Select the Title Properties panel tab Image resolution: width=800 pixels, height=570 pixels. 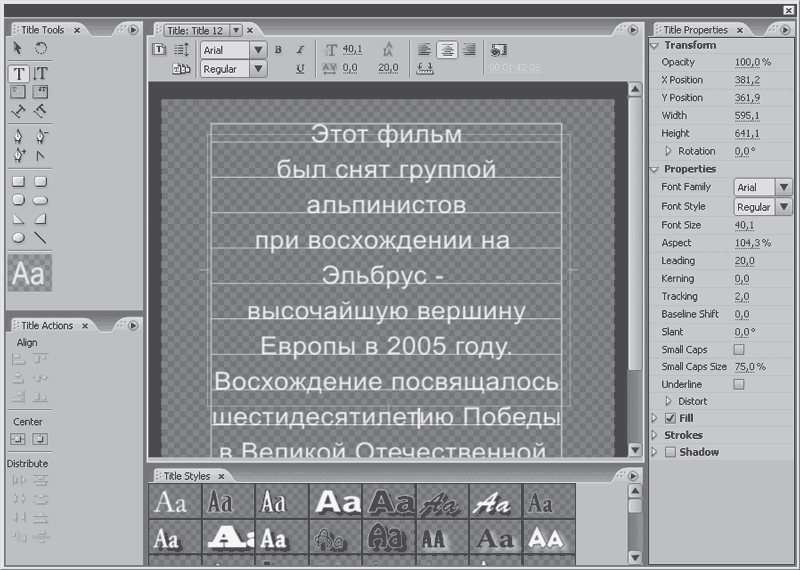click(695, 30)
